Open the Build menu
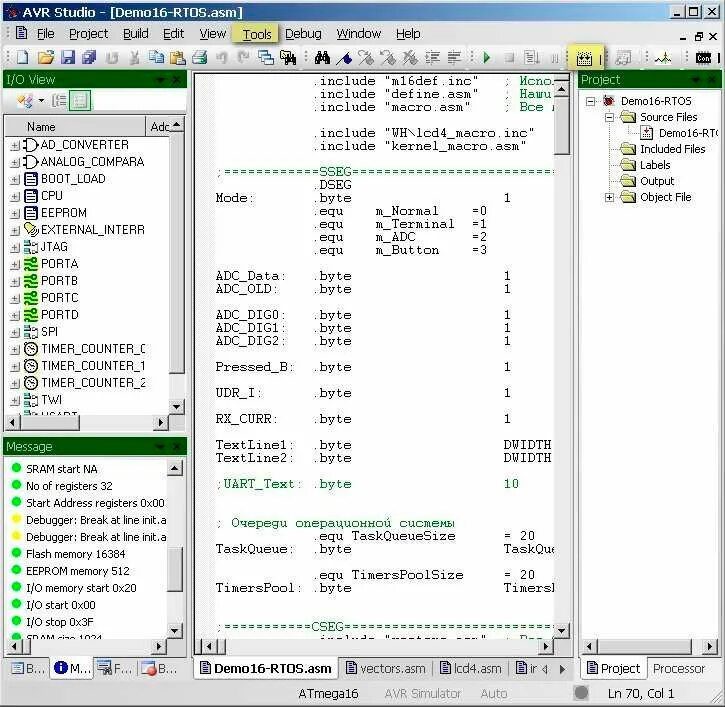Viewport: 725px width, 707px height. [x=135, y=34]
